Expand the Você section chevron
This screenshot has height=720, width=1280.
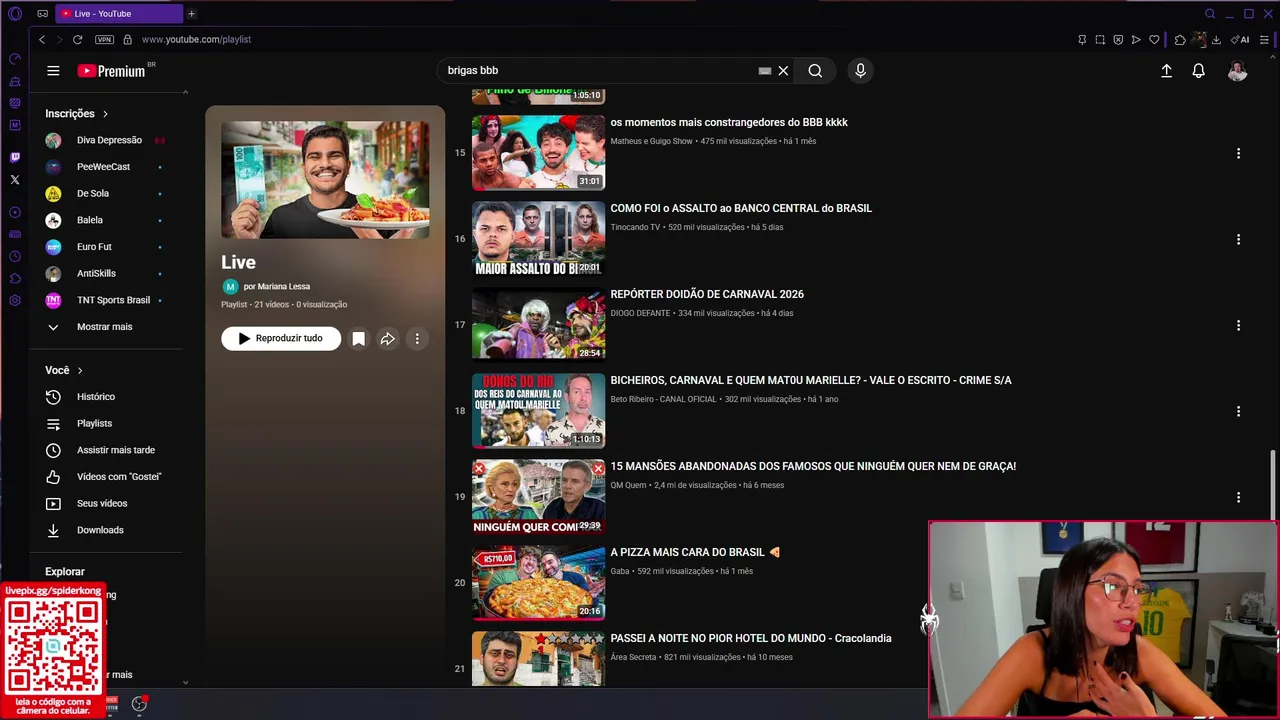80,371
